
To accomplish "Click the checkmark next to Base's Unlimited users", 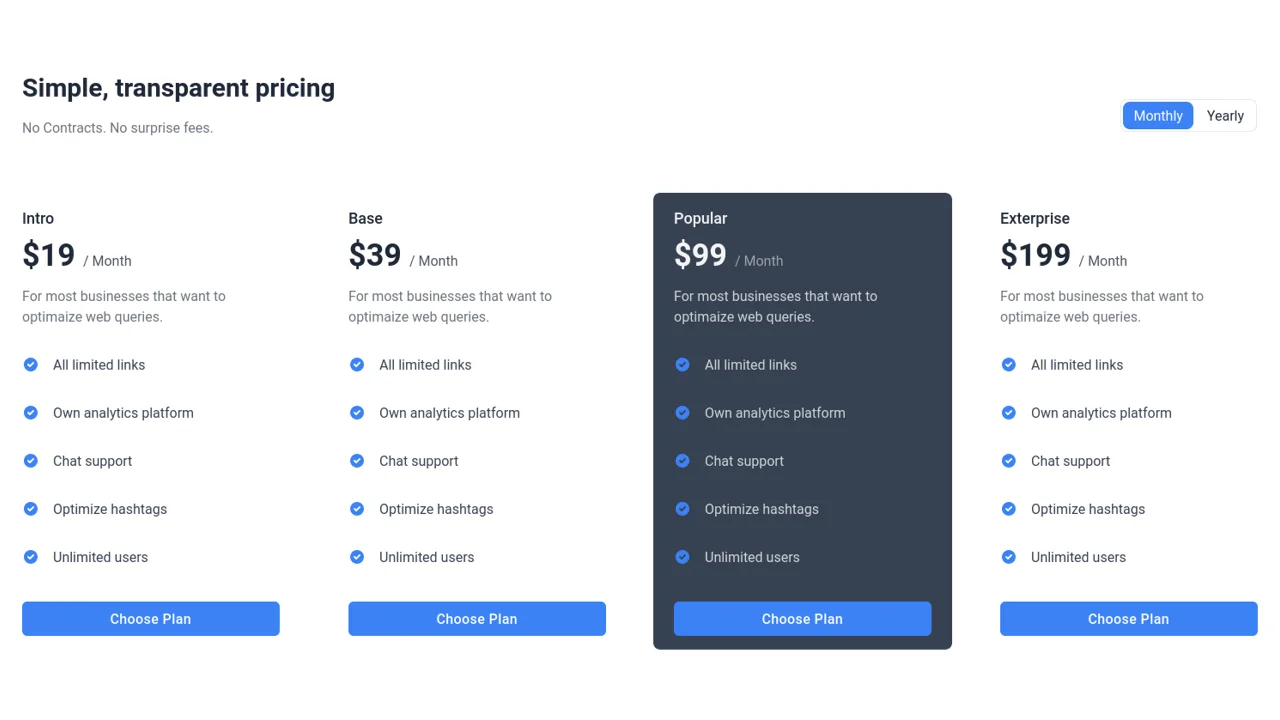I will (357, 557).
